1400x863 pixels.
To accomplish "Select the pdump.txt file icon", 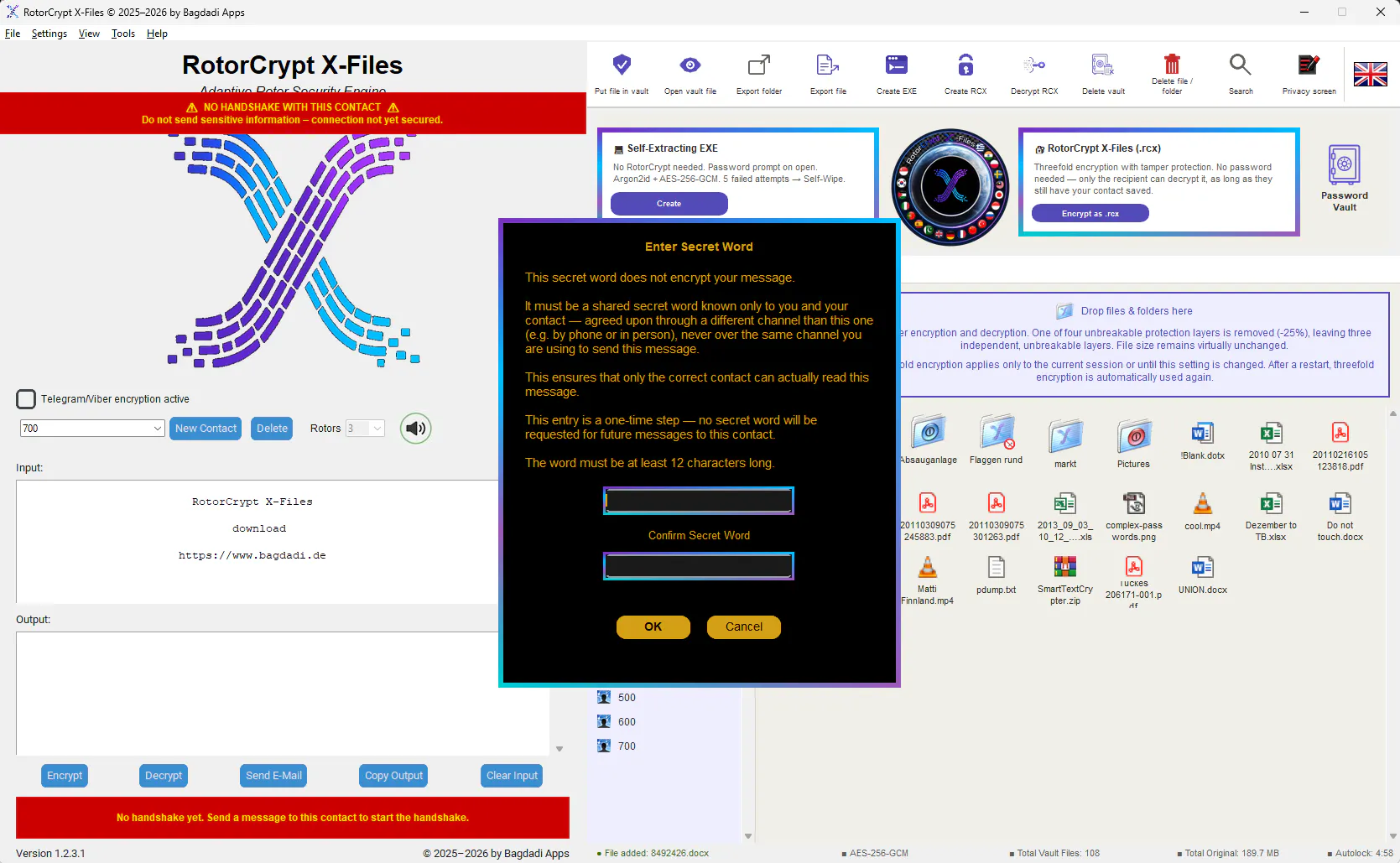I will tap(996, 568).
